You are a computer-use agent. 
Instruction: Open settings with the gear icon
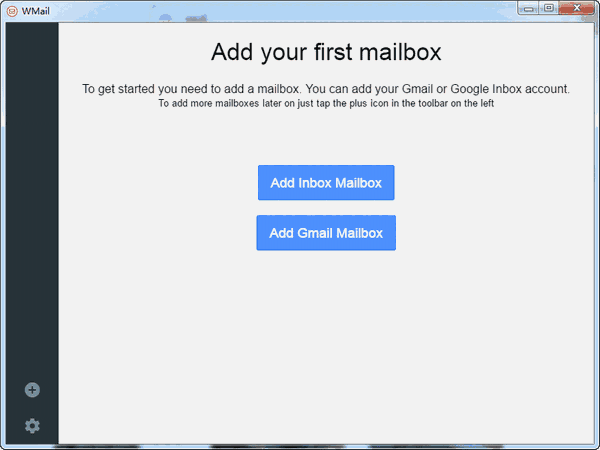click(32, 426)
